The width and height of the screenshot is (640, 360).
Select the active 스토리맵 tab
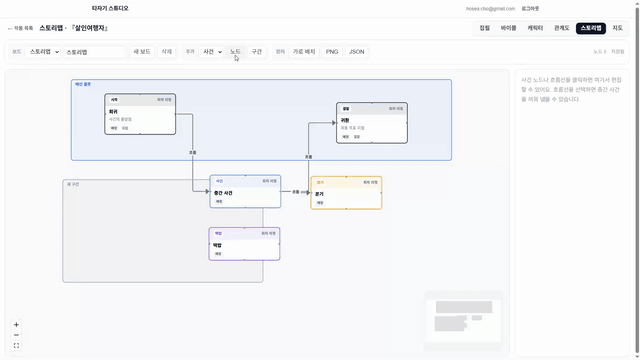coord(591,28)
